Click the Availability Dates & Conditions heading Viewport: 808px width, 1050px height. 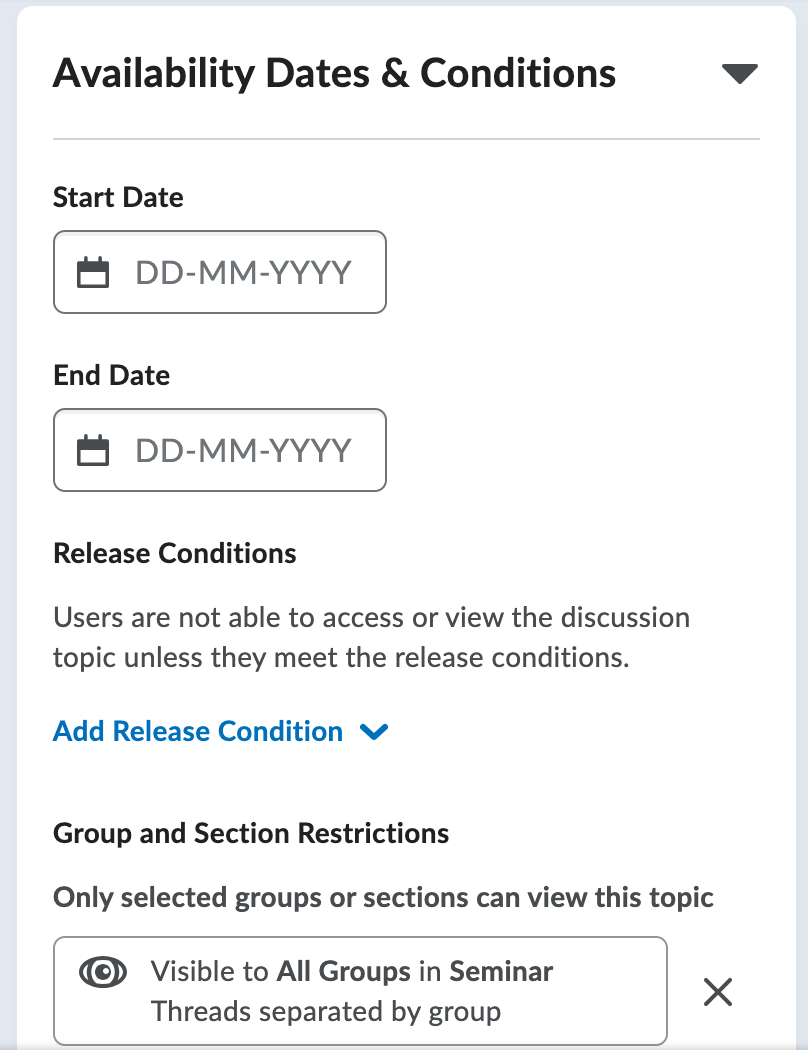[334, 74]
